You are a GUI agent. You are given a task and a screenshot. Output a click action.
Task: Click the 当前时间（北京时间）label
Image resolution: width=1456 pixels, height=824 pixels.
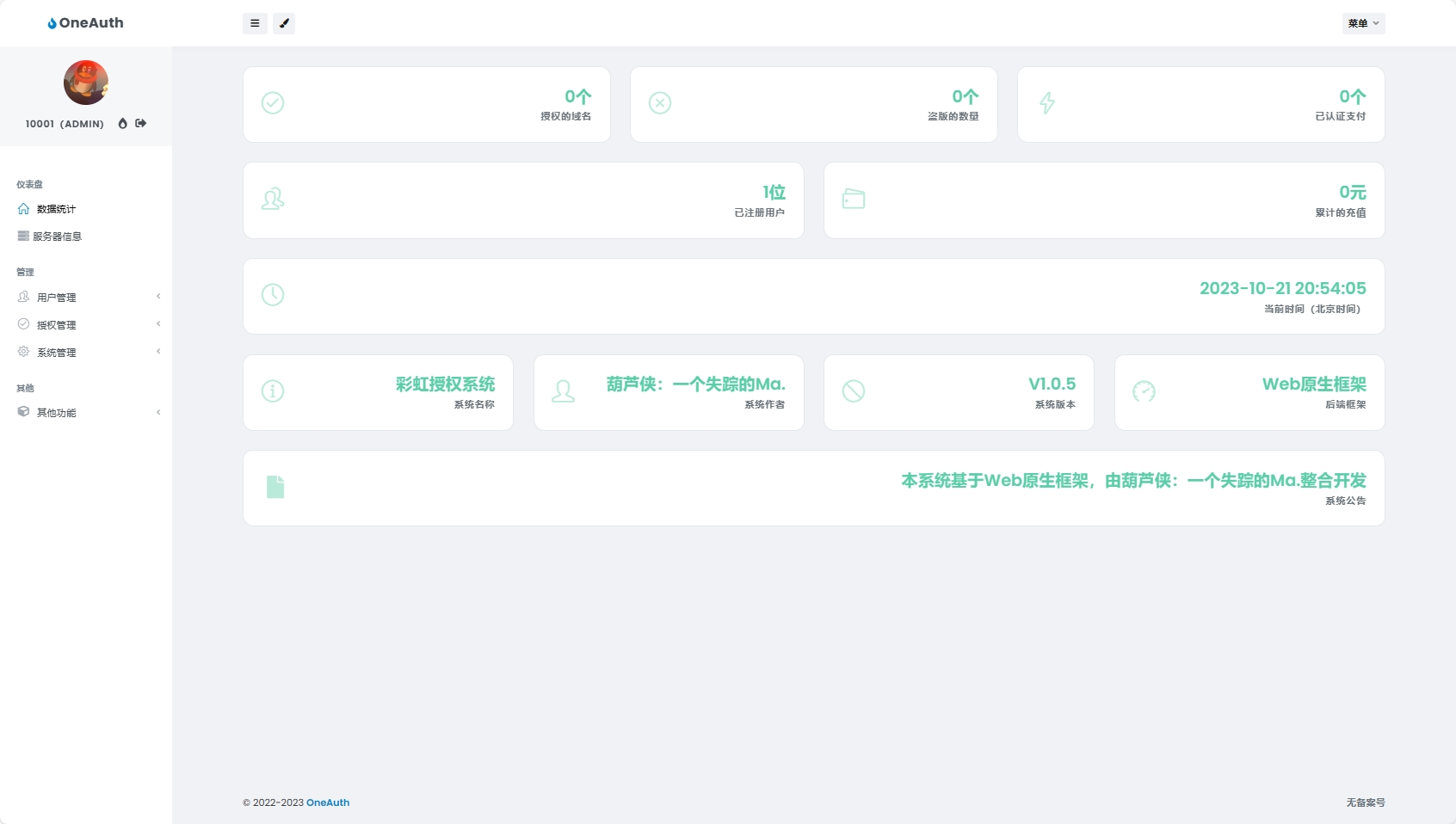pyautogui.click(x=1315, y=309)
